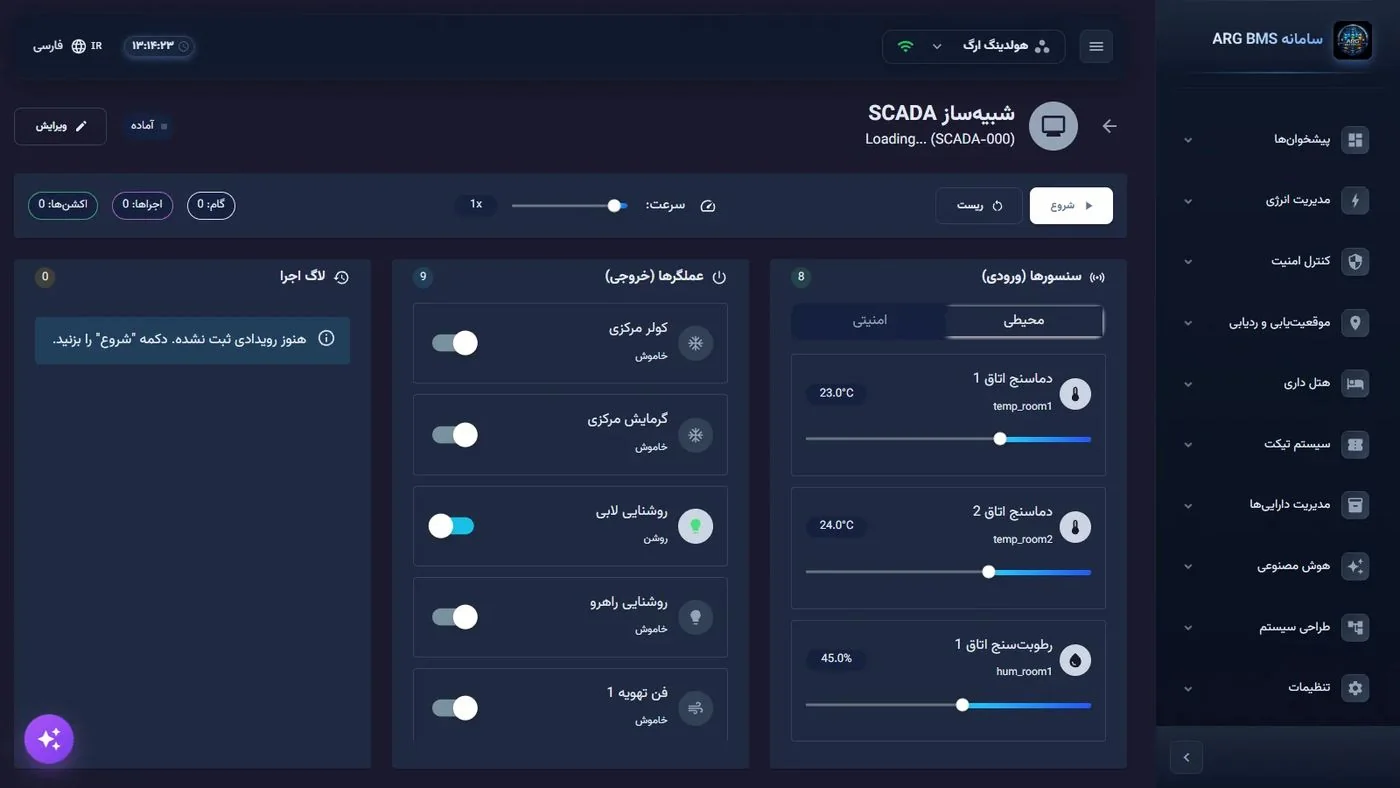Click the فارسی language selector
1400x788 pixels.
pyautogui.click(x=67, y=46)
